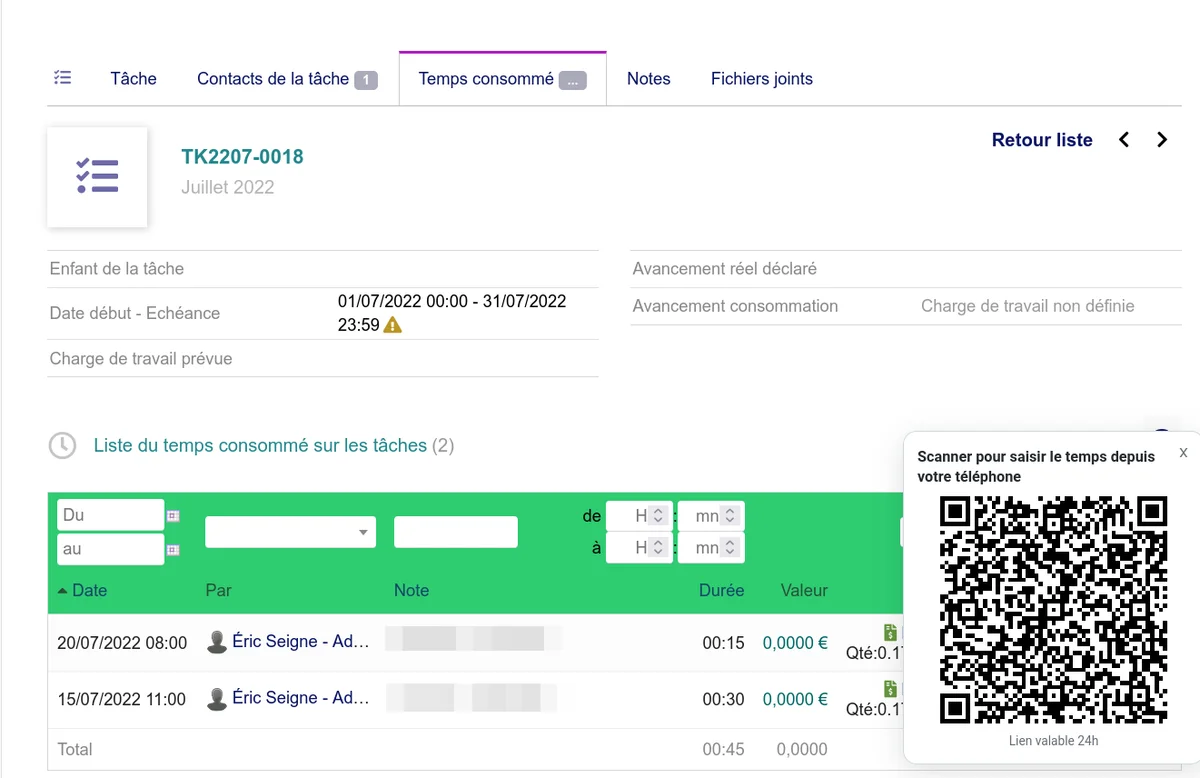
Task: Open Éric Seigne link in 15/07/2022 row
Action: tap(300, 698)
